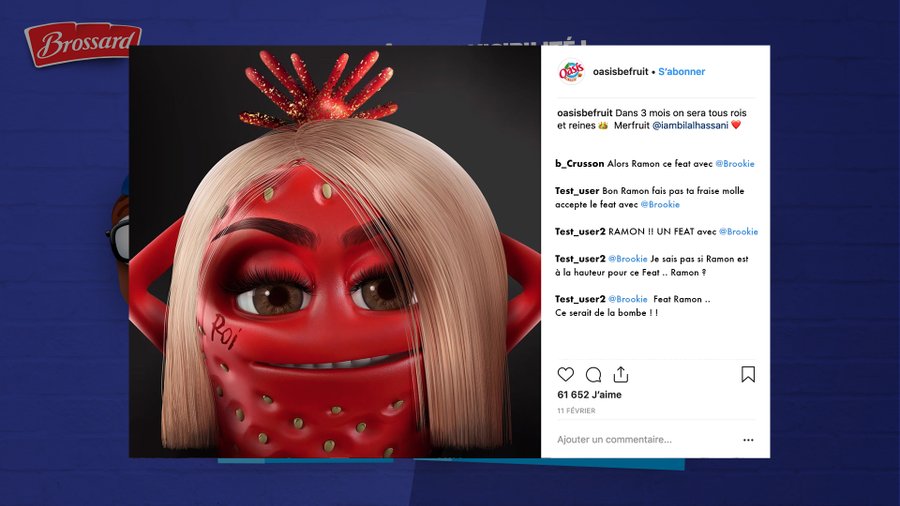Click the Brossard logo
This screenshot has width=900, height=506.
click(83, 44)
